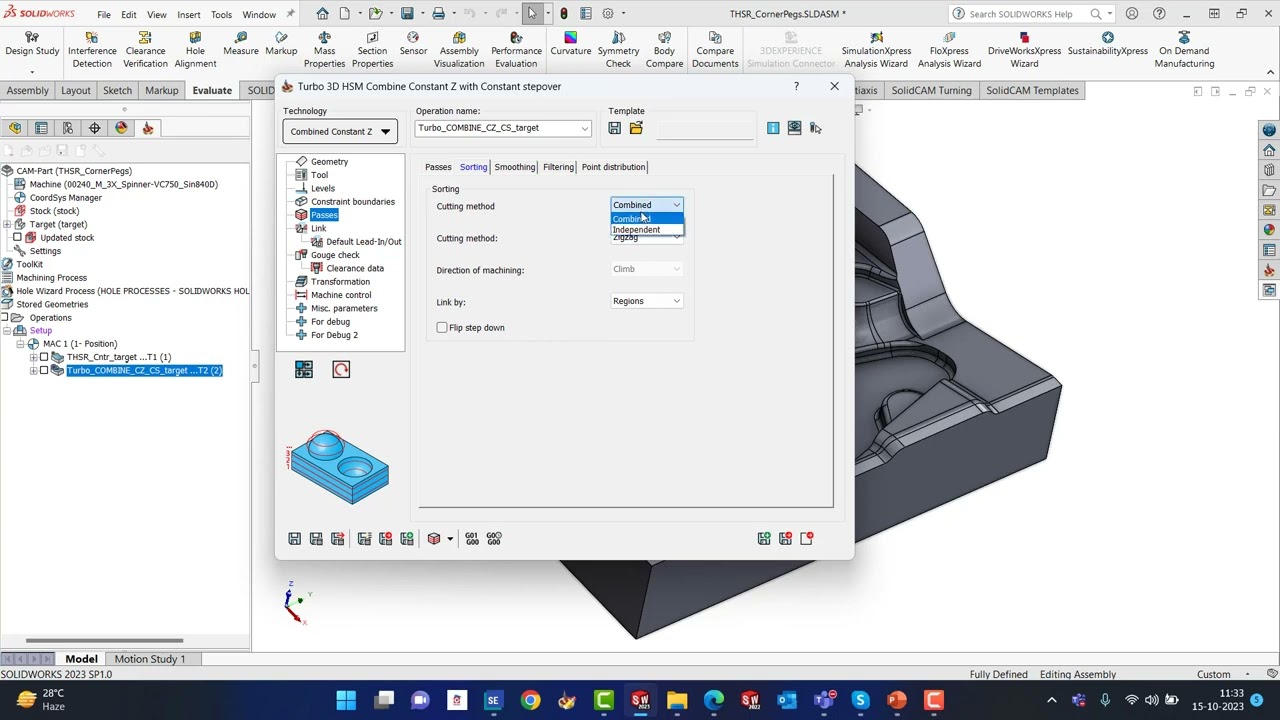Open the Technology Combined Constant Z dropdown
This screenshot has height=720, width=1280.
[340, 131]
